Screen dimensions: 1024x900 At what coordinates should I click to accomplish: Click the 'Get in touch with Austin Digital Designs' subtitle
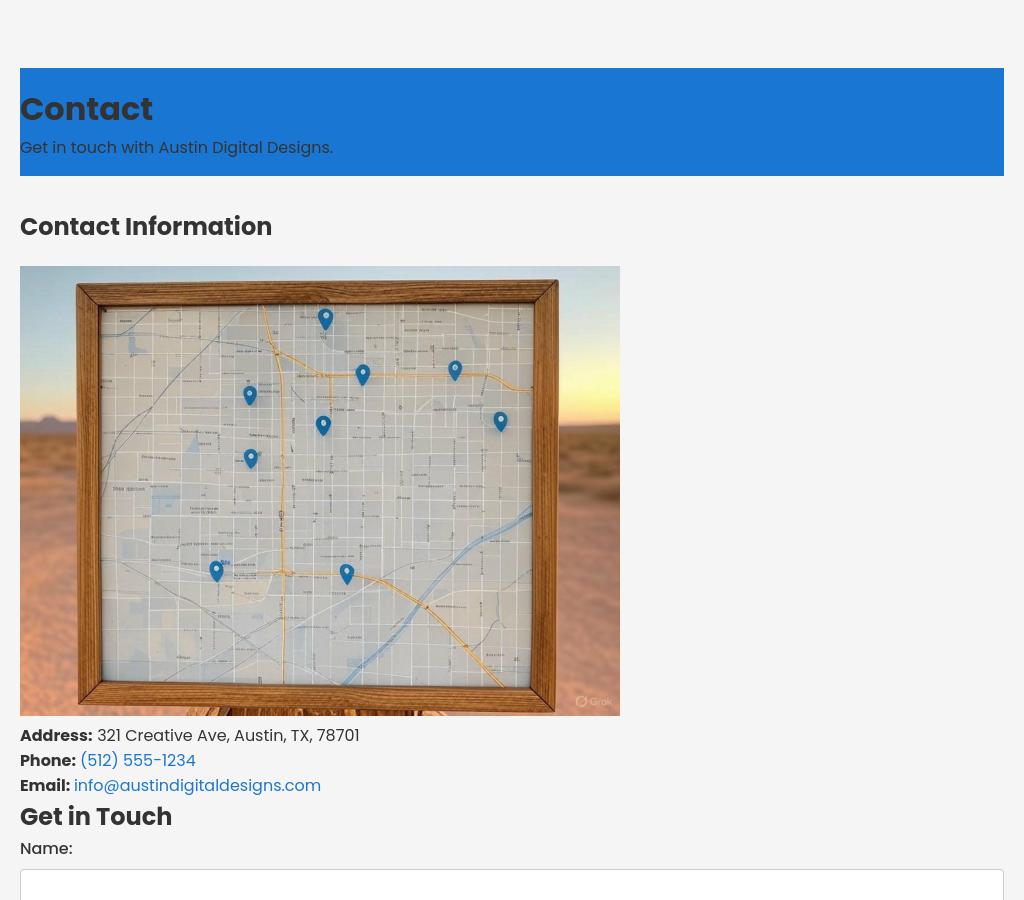[x=176, y=148]
